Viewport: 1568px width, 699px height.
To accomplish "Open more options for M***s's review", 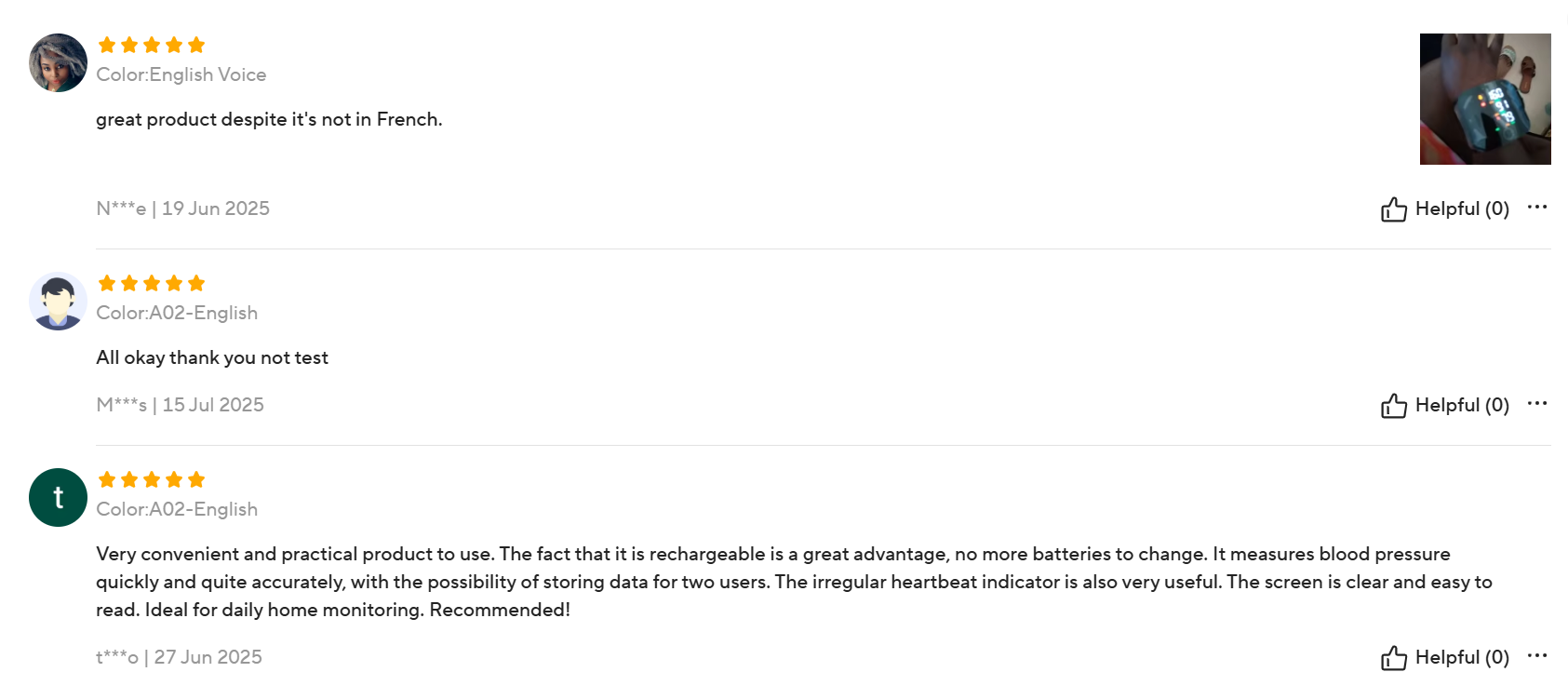I will [x=1536, y=403].
